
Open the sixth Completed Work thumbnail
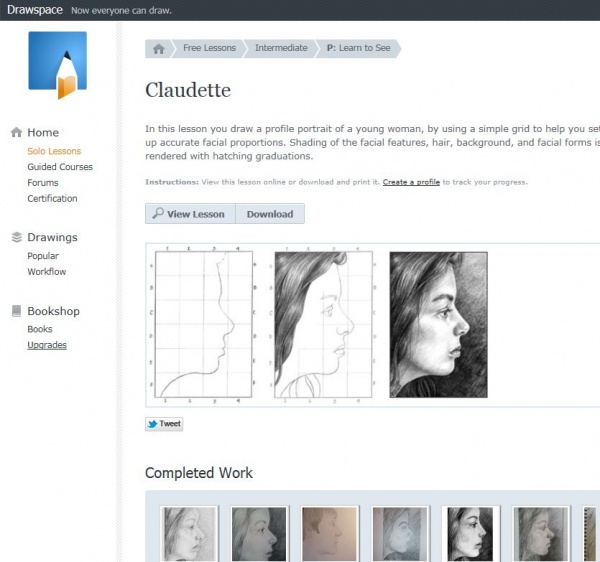click(x=541, y=534)
